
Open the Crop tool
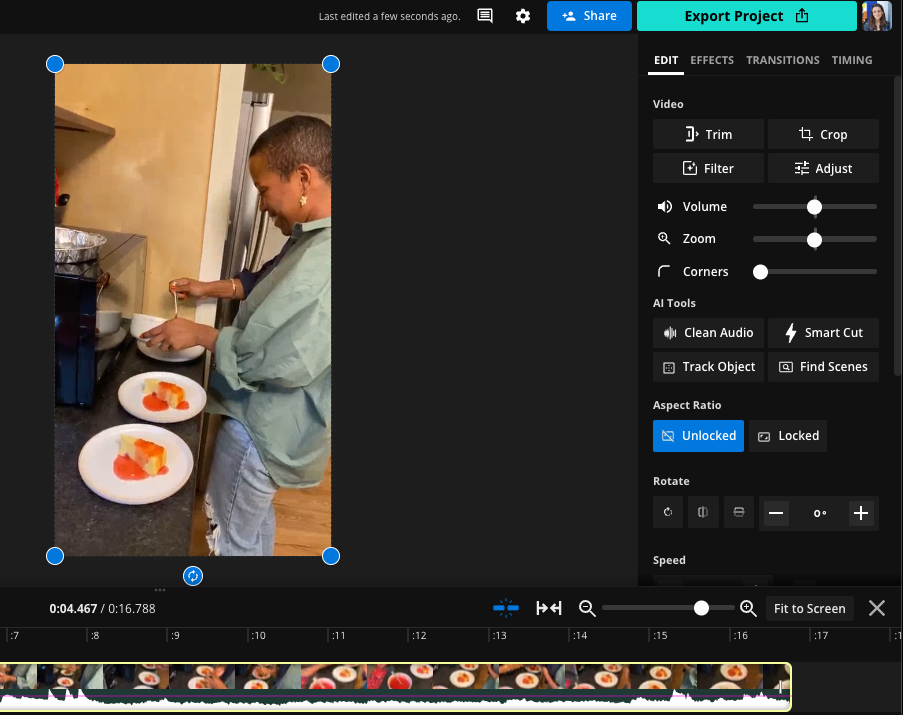click(824, 134)
